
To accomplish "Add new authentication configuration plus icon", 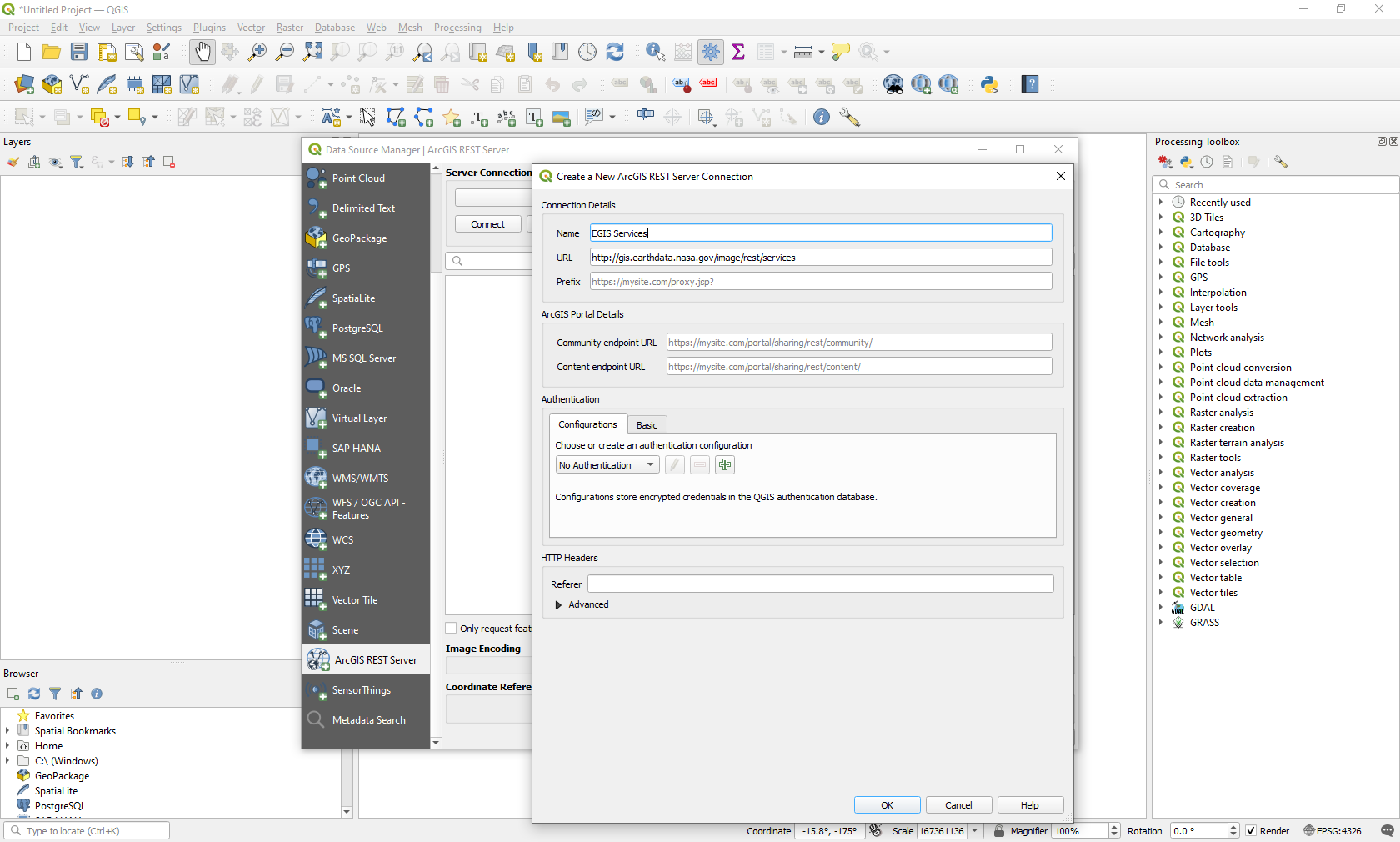I will click(725, 465).
